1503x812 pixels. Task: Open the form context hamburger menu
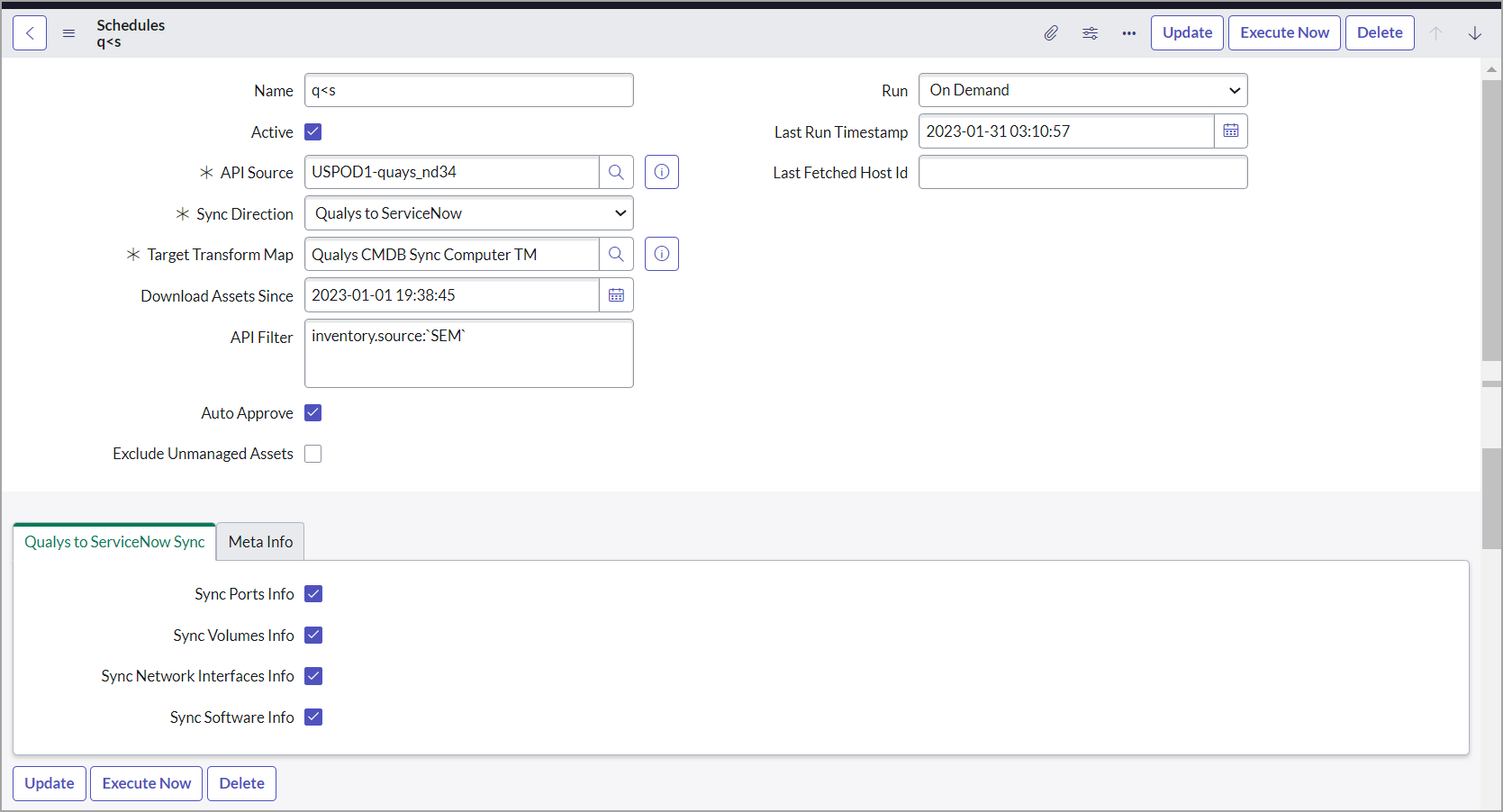point(68,33)
